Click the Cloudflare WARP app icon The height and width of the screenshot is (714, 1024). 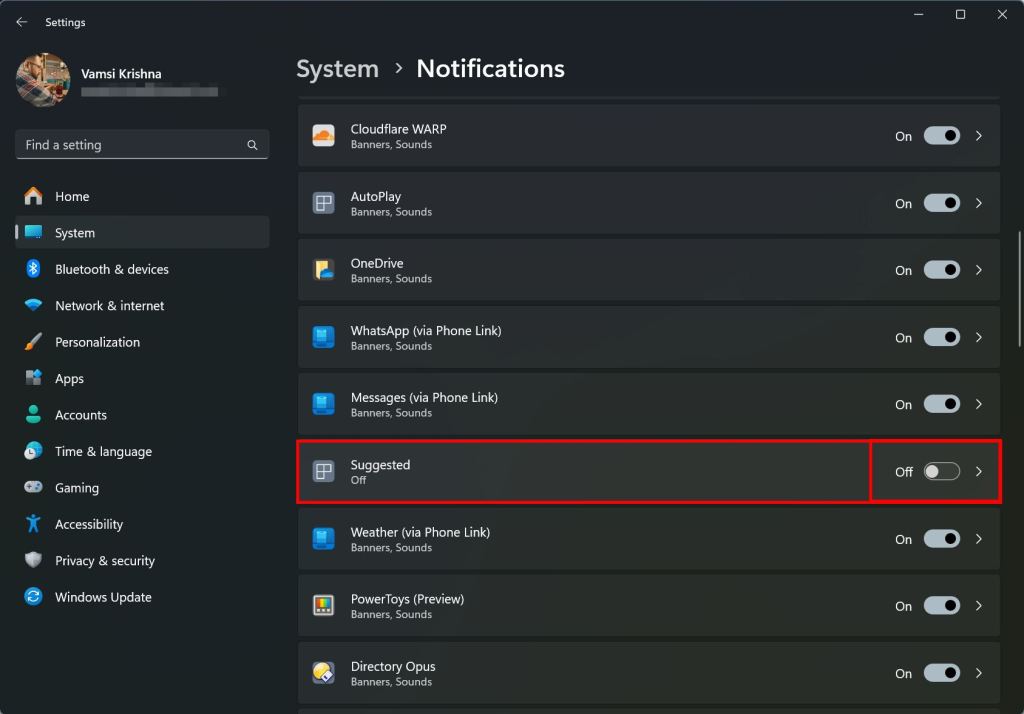coord(323,136)
